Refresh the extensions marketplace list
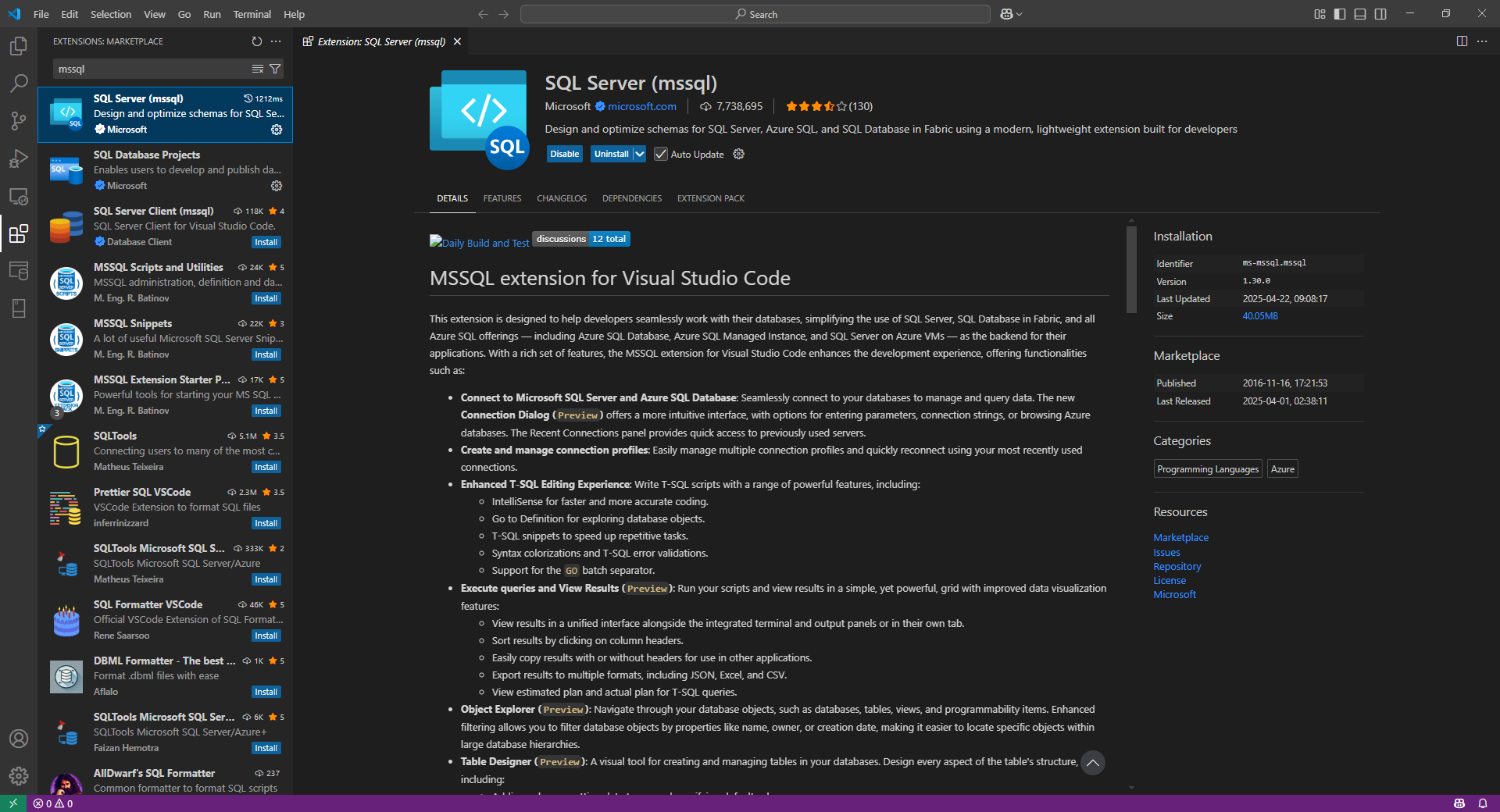Image resolution: width=1500 pixels, height=812 pixels. click(x=257, y=41)
